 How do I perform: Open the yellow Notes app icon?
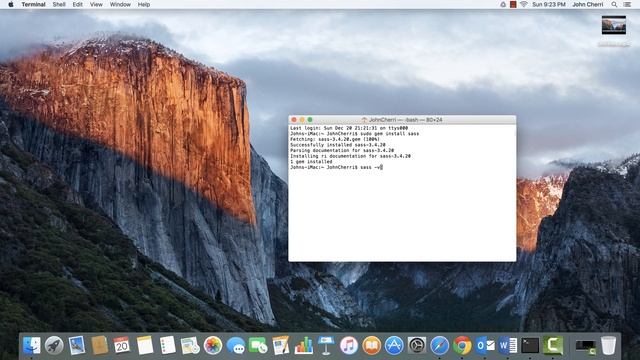(144, 345)
